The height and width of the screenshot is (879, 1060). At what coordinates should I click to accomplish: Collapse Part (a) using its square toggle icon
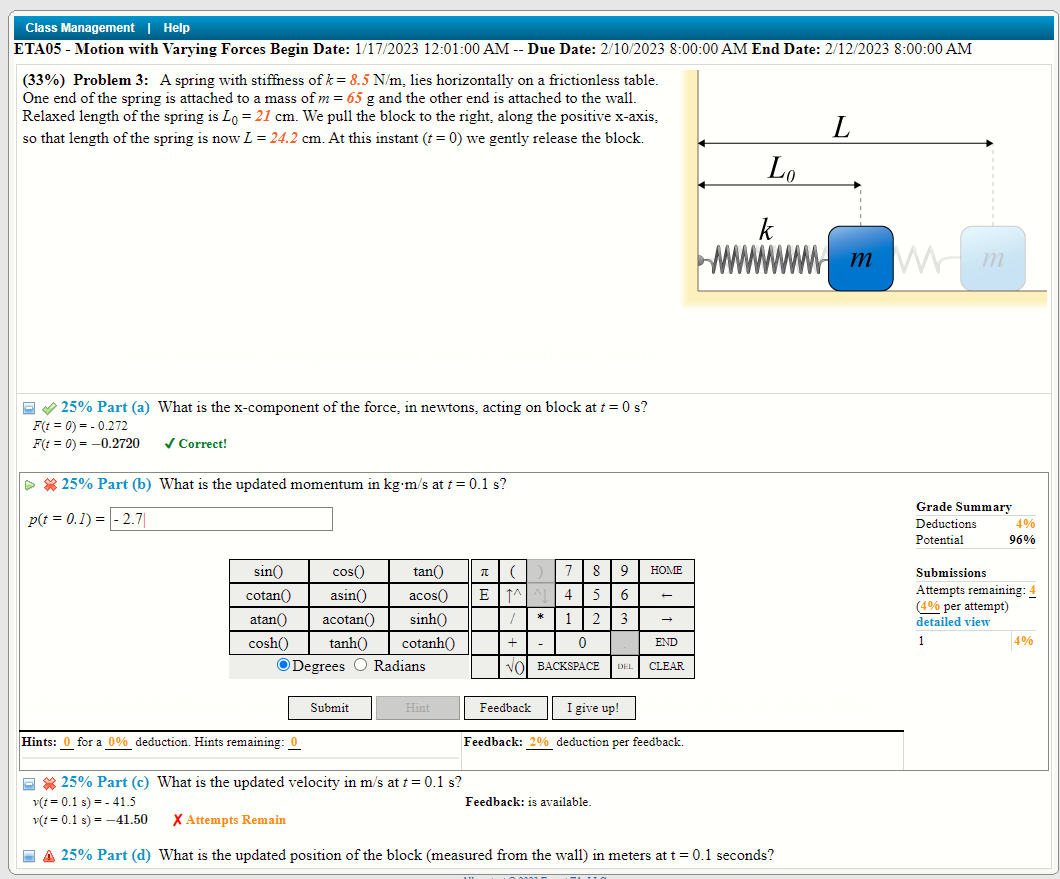(28, 406)
